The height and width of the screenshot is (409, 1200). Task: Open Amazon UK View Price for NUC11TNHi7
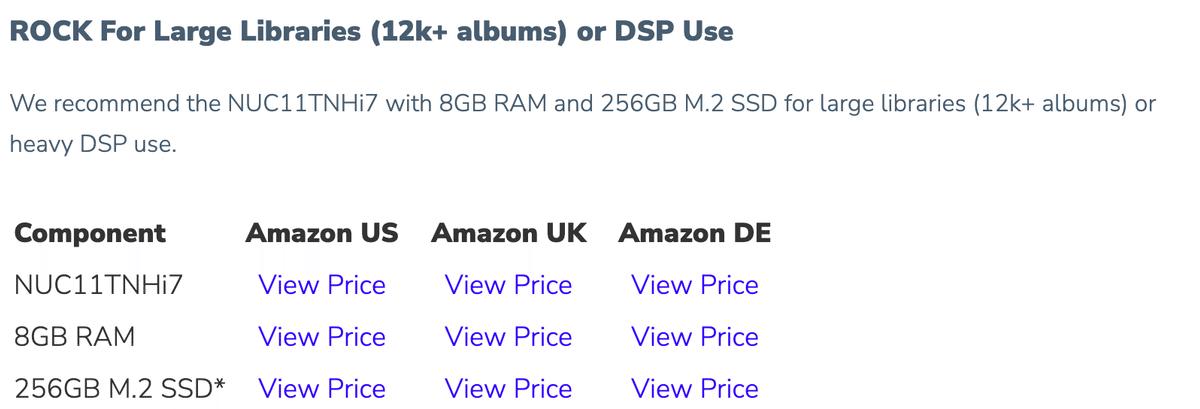click(508, 285)
